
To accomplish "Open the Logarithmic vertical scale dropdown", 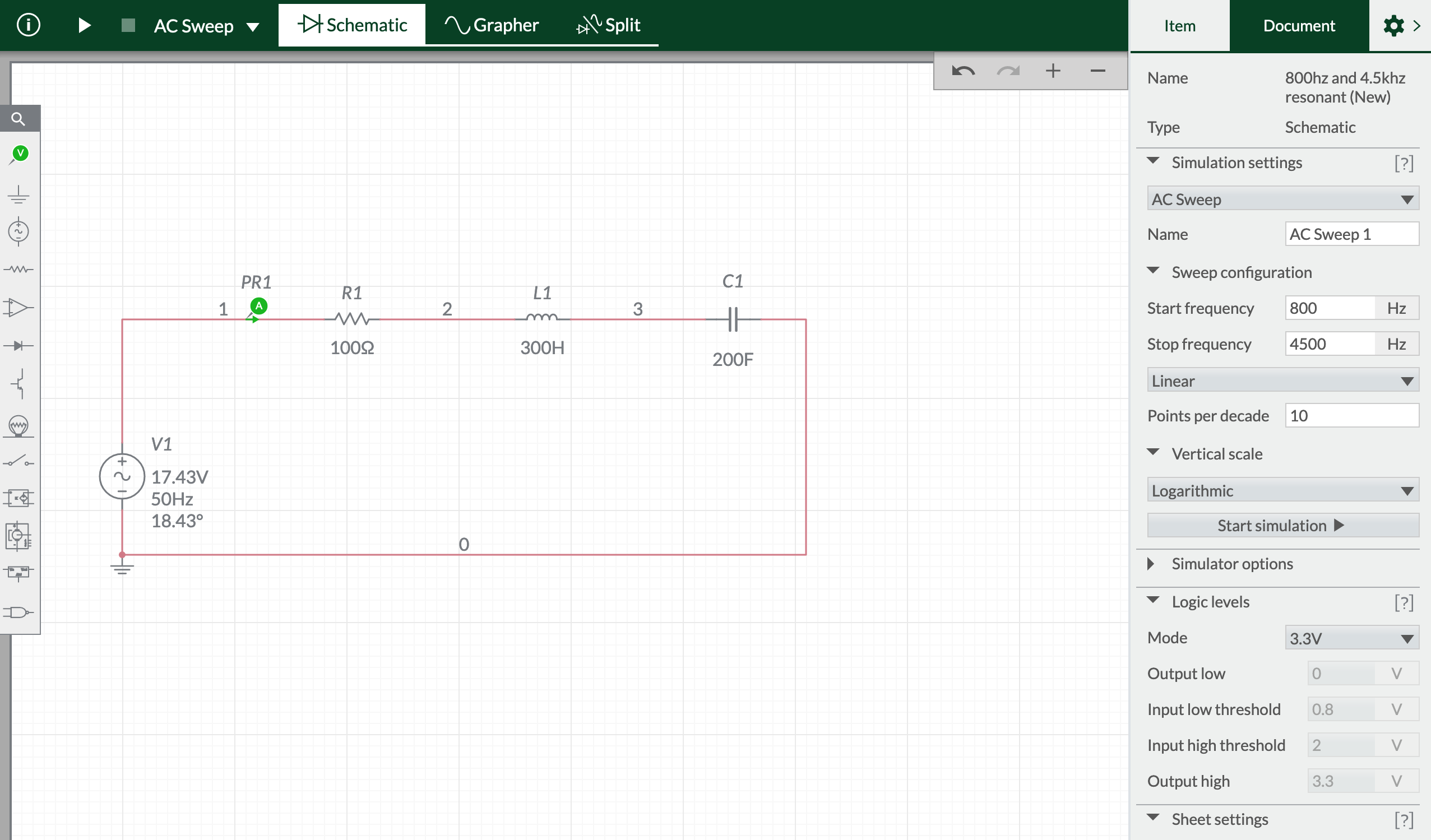I will (x=1282, y=490).
